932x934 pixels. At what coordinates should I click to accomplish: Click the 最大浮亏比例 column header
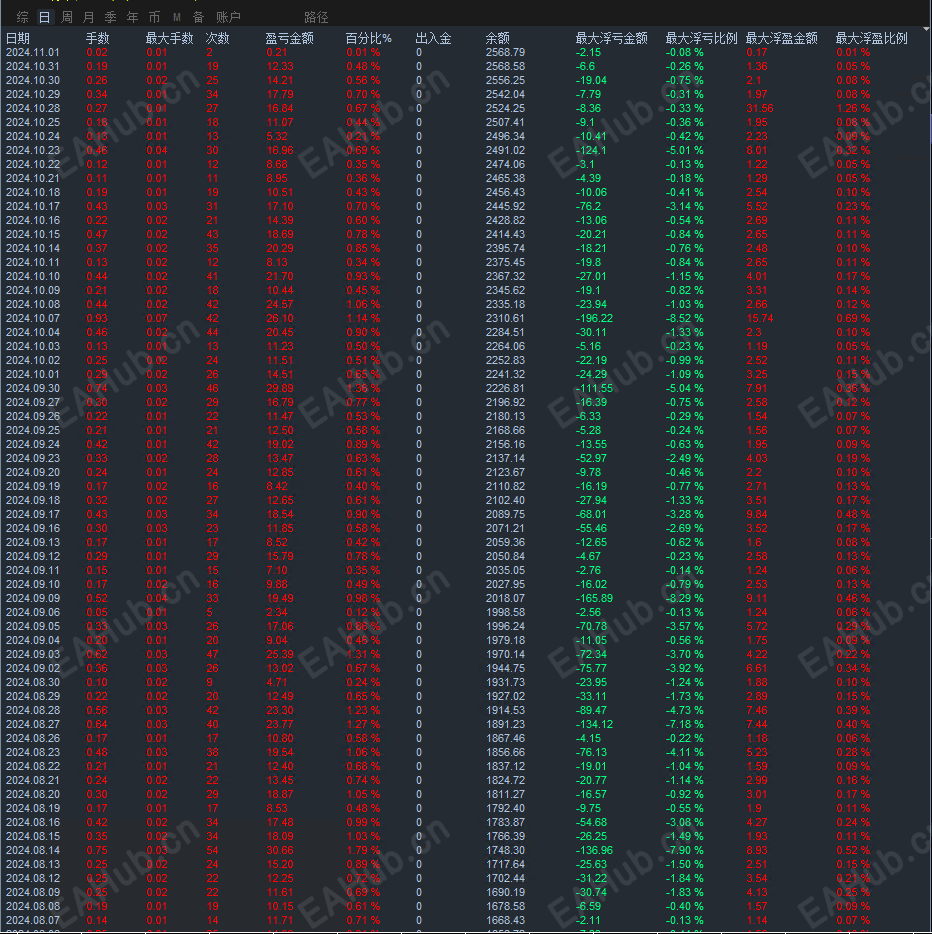pyautogui.click(x=702, y=39)
